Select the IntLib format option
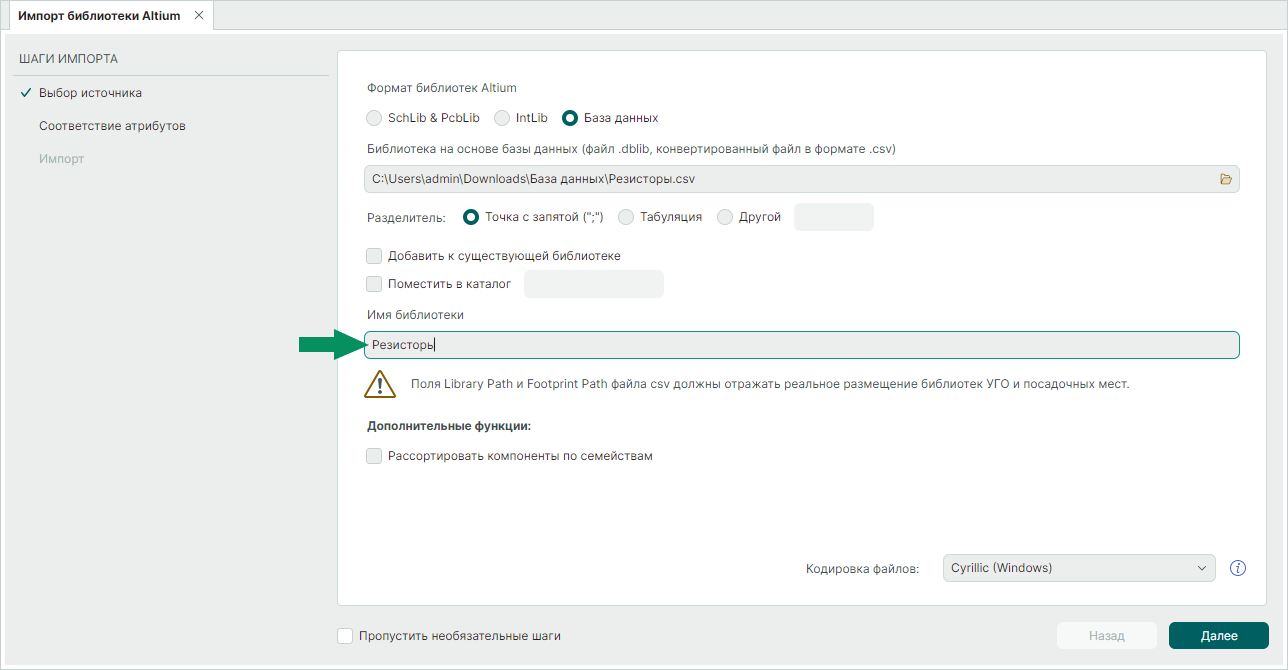 pos(503,118)
